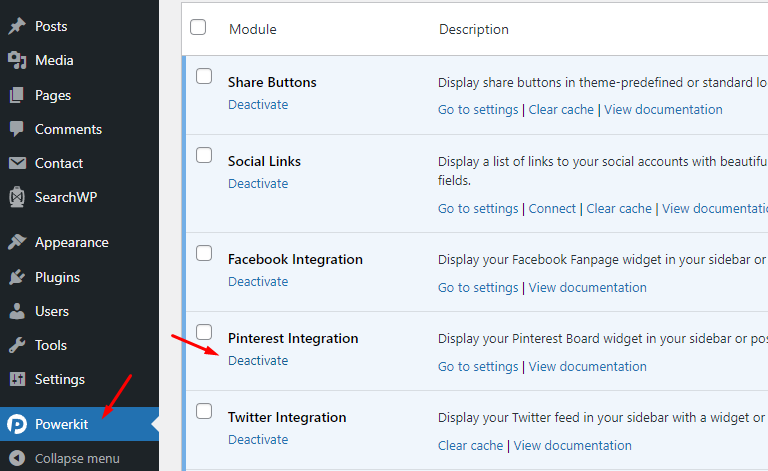
Task: Go to settings for Share Buttons
Action: [478, 110]
